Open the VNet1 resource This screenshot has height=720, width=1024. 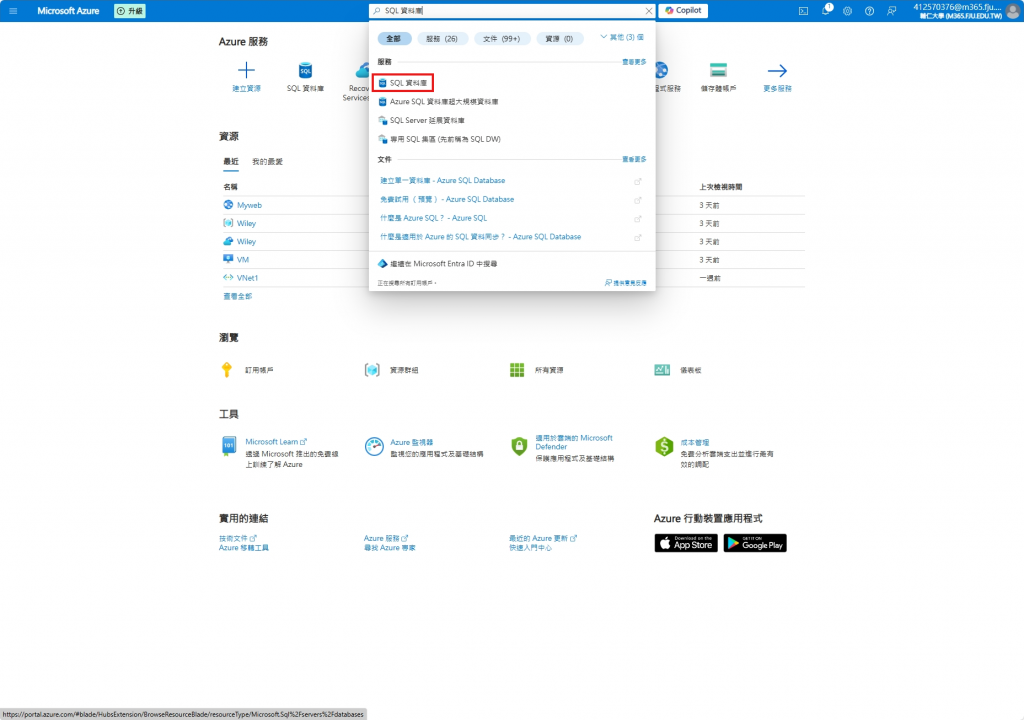(248, 278)
